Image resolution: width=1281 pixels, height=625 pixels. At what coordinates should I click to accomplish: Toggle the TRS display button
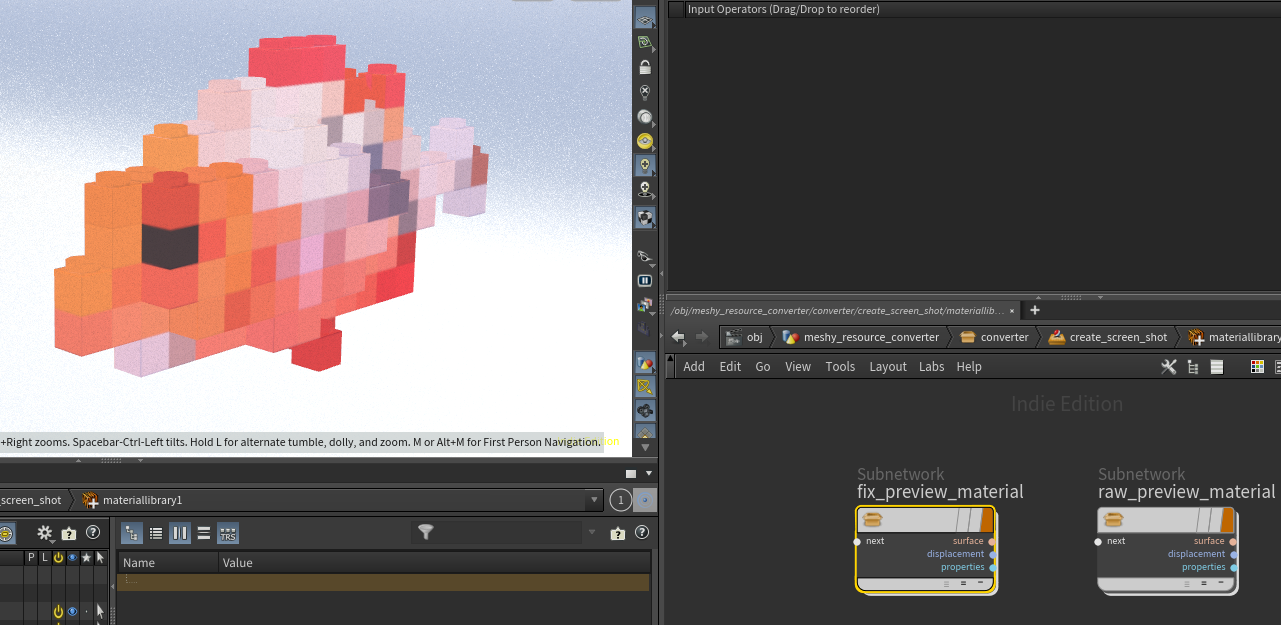228,533
